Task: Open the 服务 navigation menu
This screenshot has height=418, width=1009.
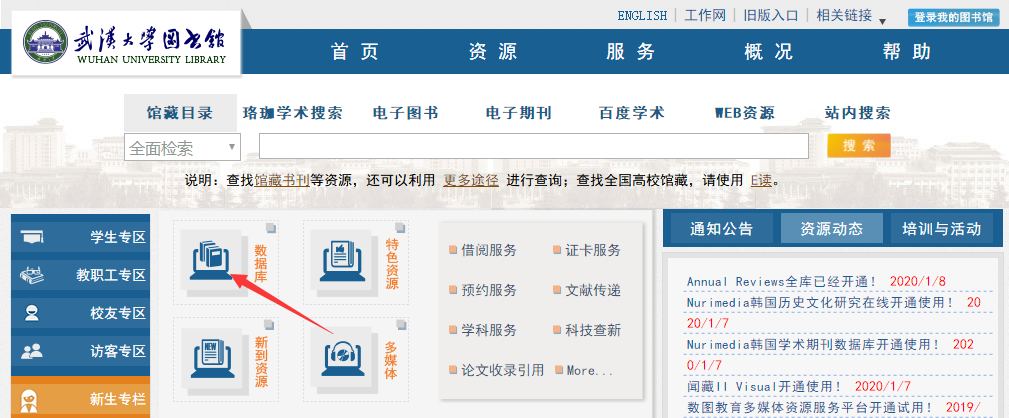Action: pos(631,52)
